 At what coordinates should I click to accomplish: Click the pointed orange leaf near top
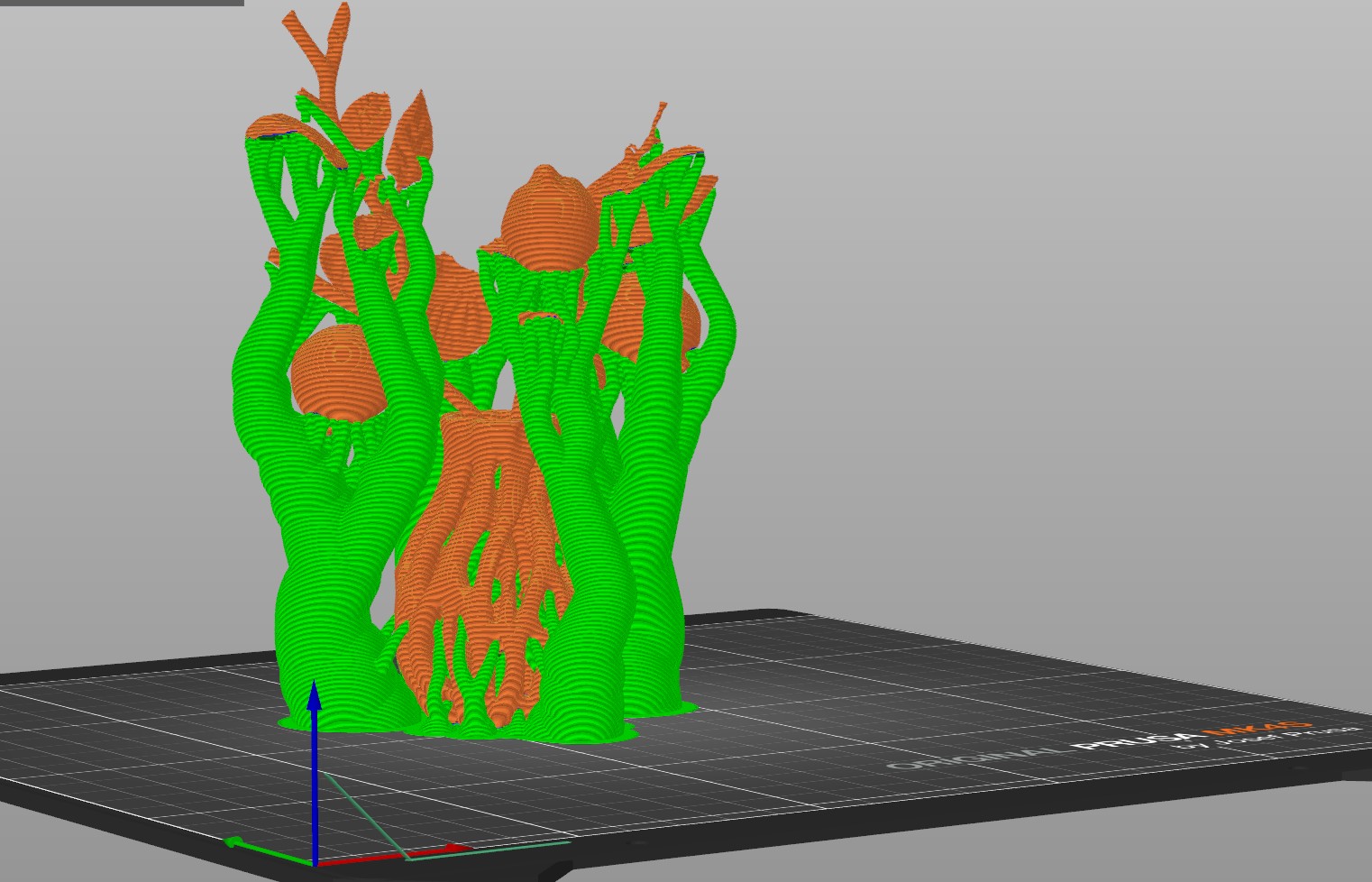[x=415, y=131]
